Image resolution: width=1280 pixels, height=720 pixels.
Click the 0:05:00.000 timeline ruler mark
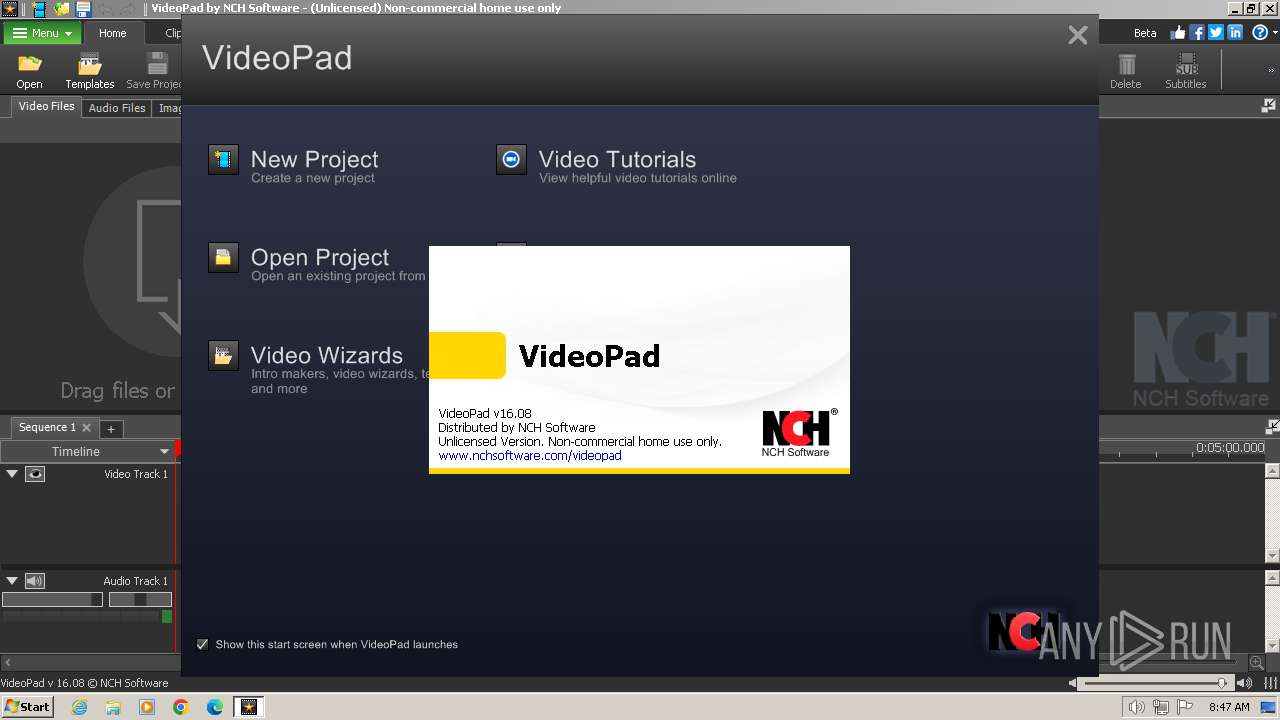coord(1230,448)
